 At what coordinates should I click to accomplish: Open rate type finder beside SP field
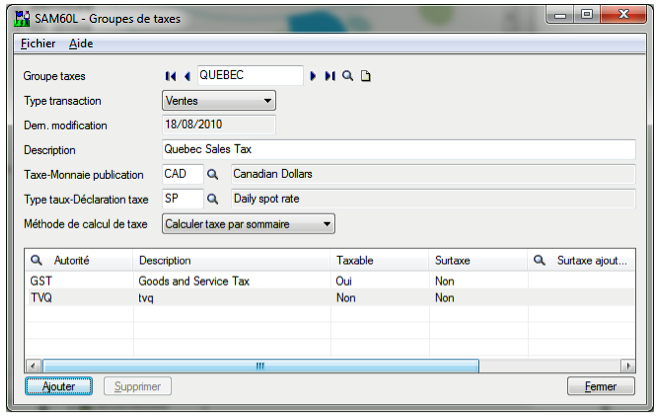[x=213, y=199]
